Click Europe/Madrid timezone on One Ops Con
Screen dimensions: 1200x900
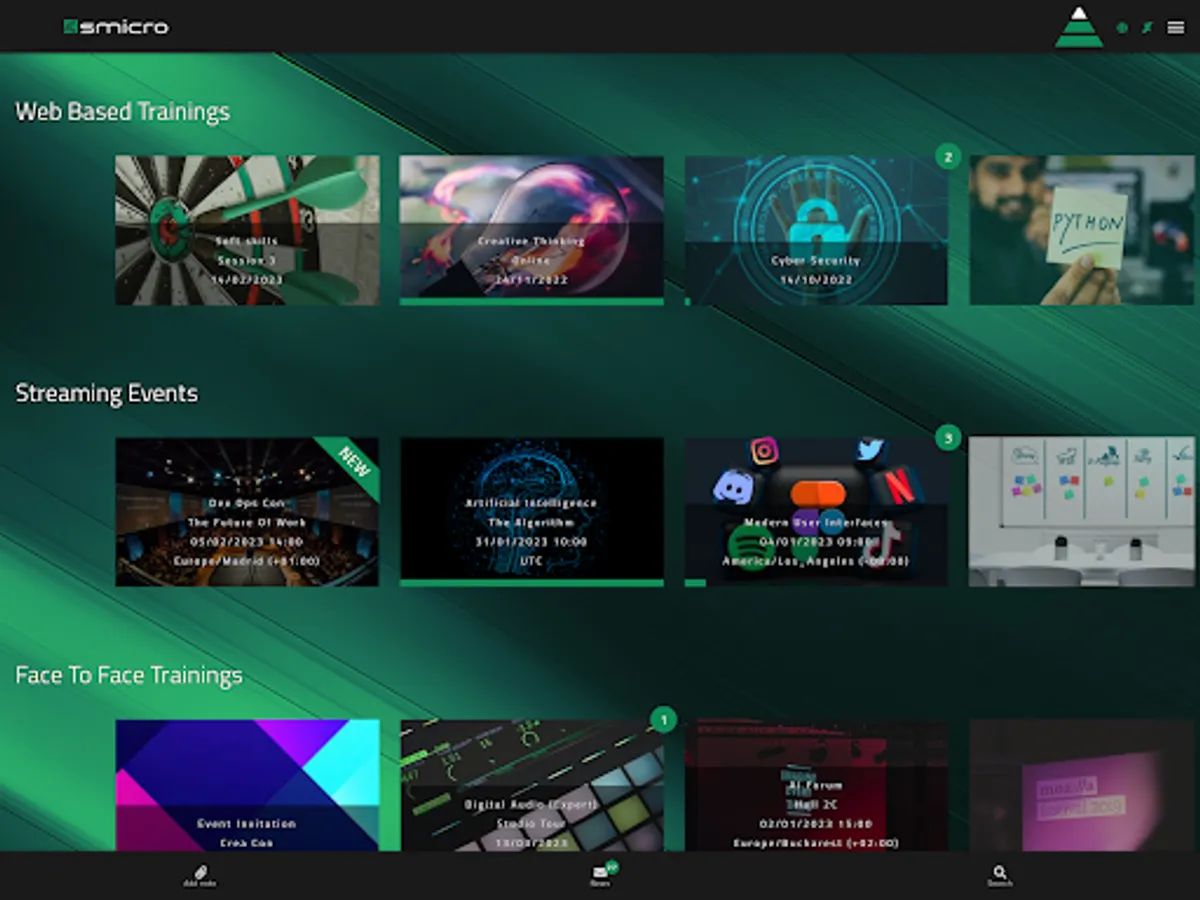click(x=247, y=561)
